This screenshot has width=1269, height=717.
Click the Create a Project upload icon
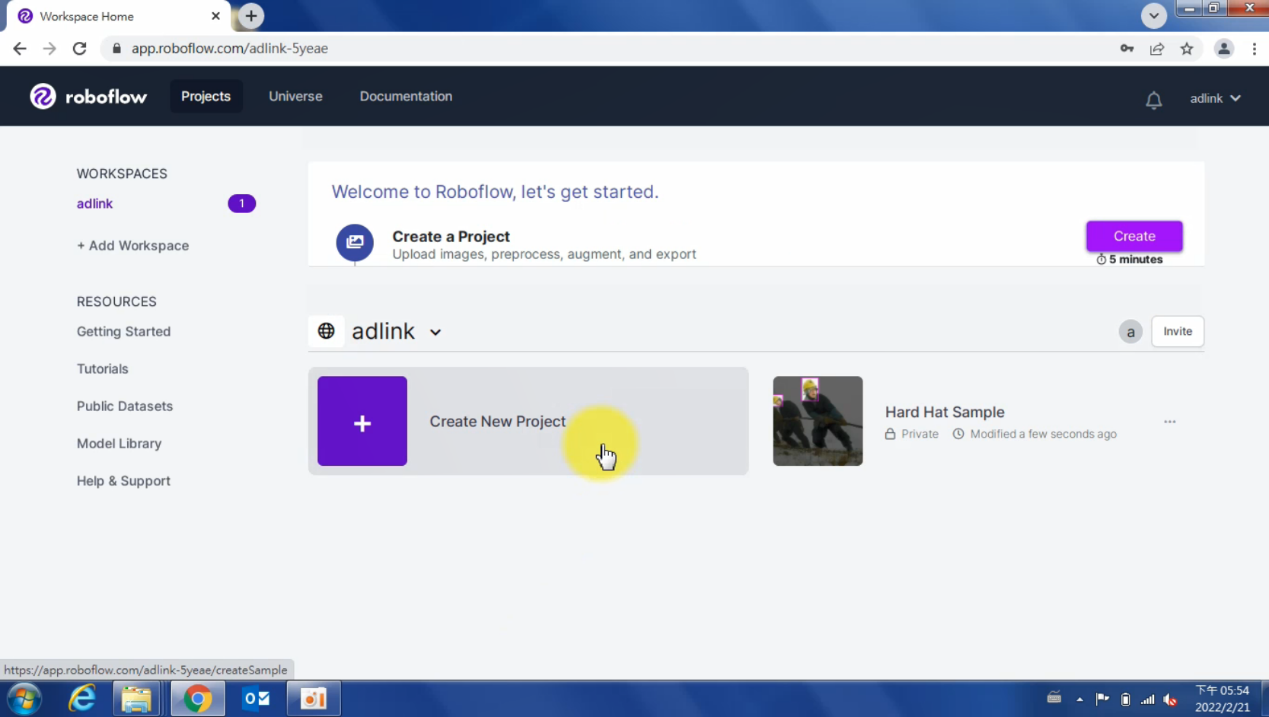[x=354, y=242]
